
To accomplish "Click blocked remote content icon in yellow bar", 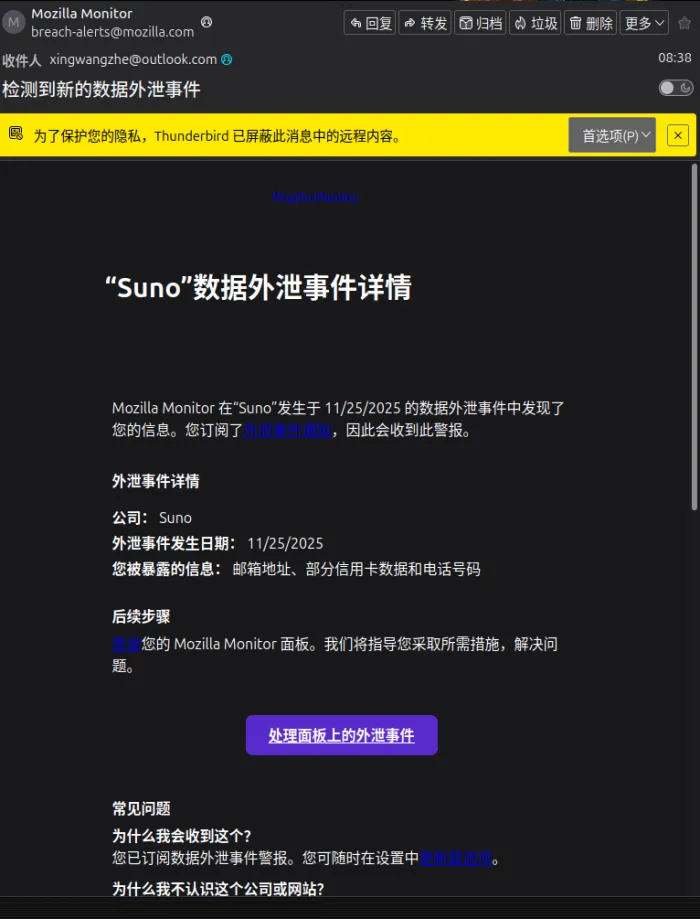I will pos(16,134).
